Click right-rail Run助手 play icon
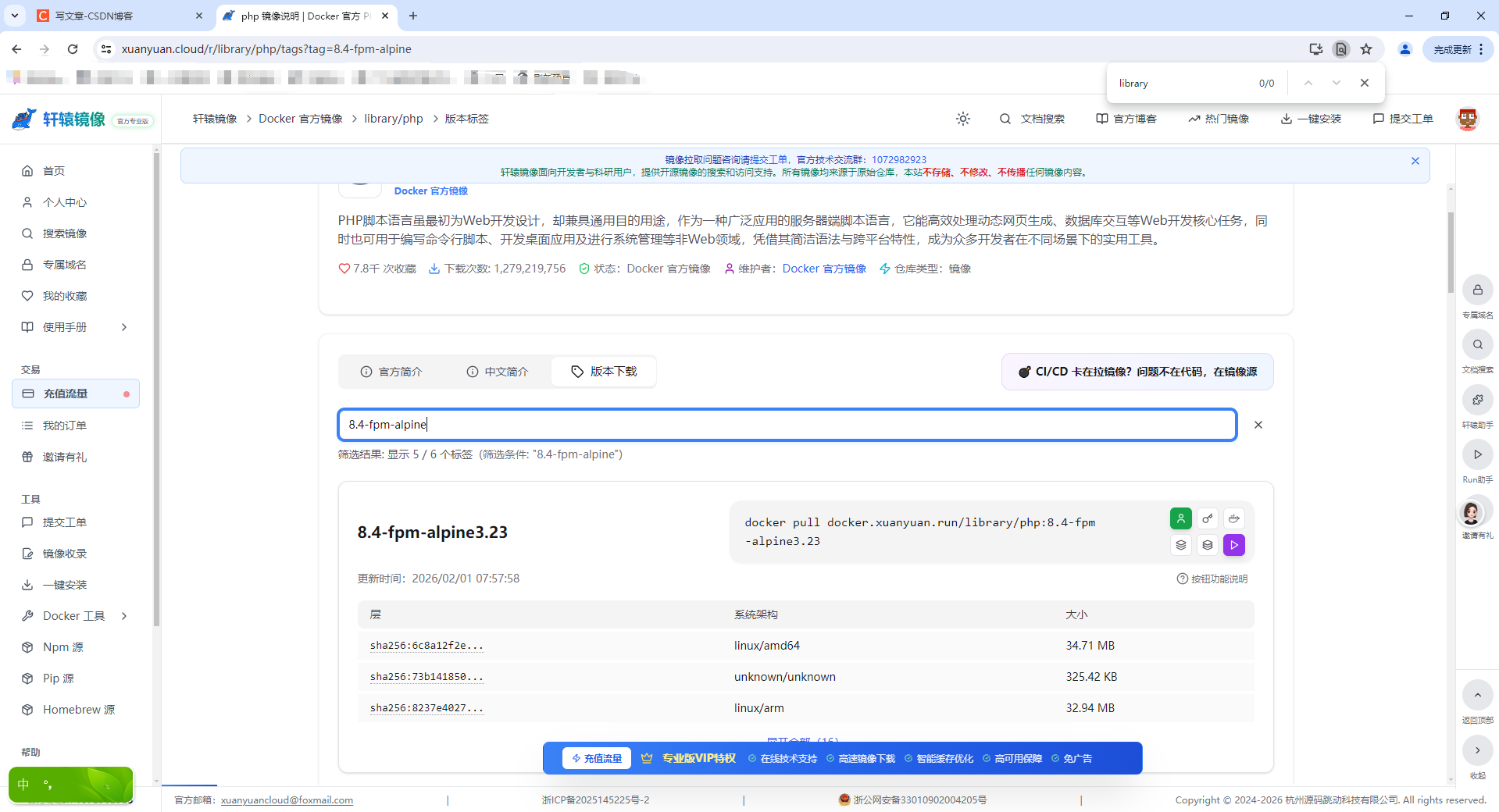This screenshot has width=1499, height=812. (1478, 454)
